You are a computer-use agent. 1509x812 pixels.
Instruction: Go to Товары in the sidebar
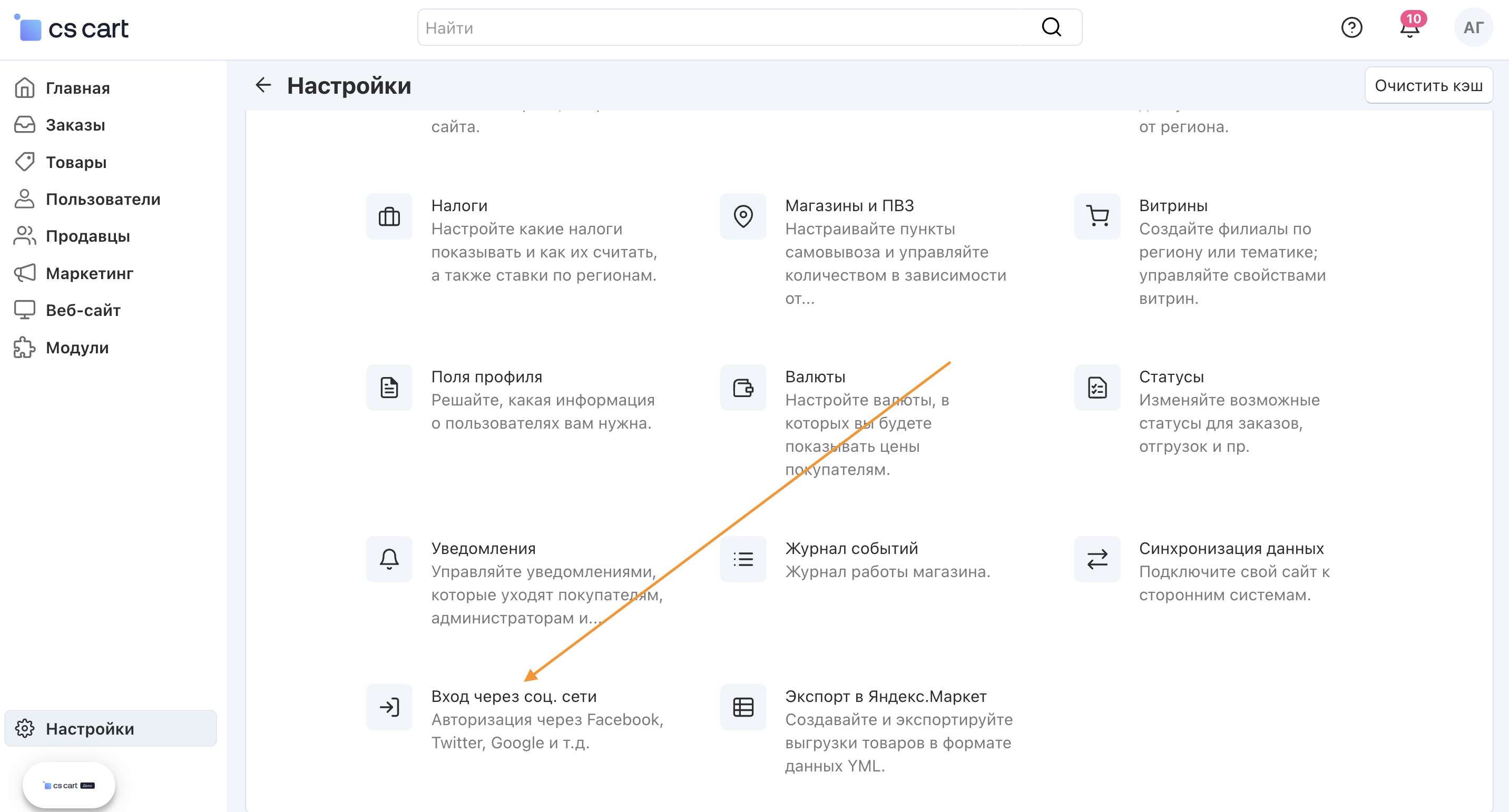click(76, 162)
